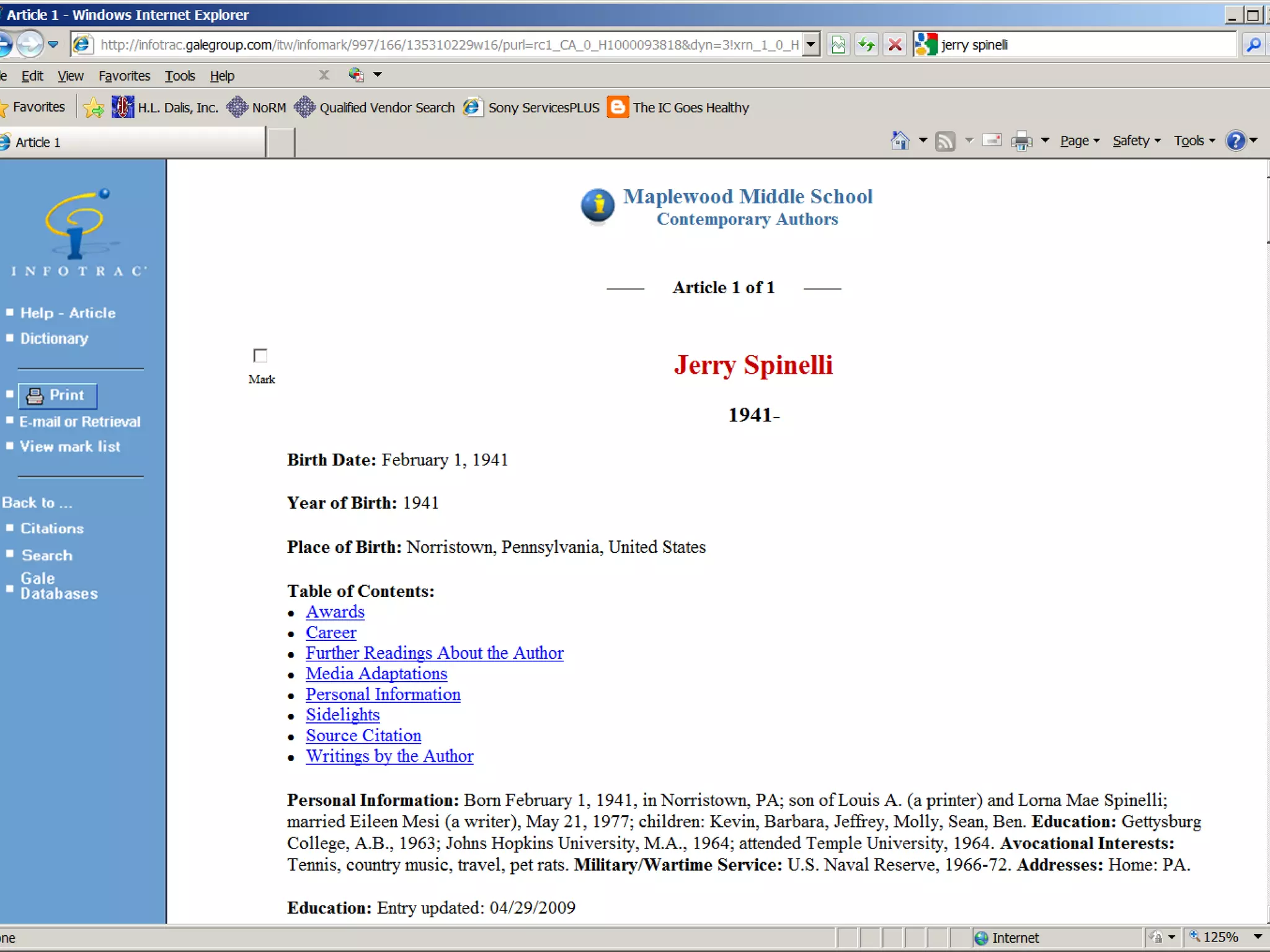Click the printer icon in command bar
Viewport: 1270px width, 952px height.
(x=1021, y=141)
